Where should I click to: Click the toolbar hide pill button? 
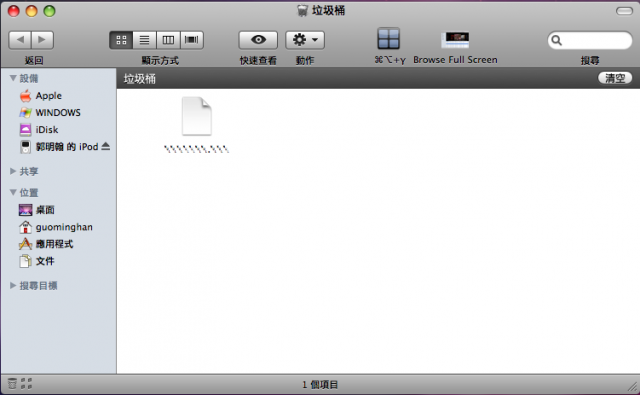click(x=624, y=11)
